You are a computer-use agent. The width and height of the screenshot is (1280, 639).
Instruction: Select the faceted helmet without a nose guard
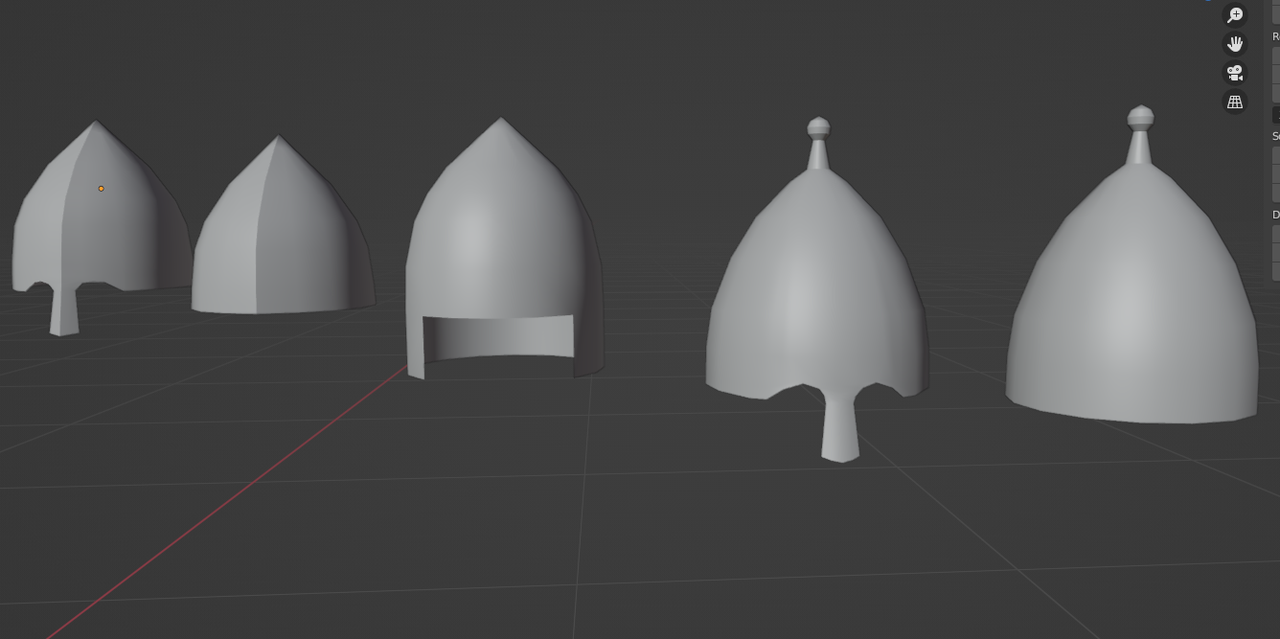(283, 225)
